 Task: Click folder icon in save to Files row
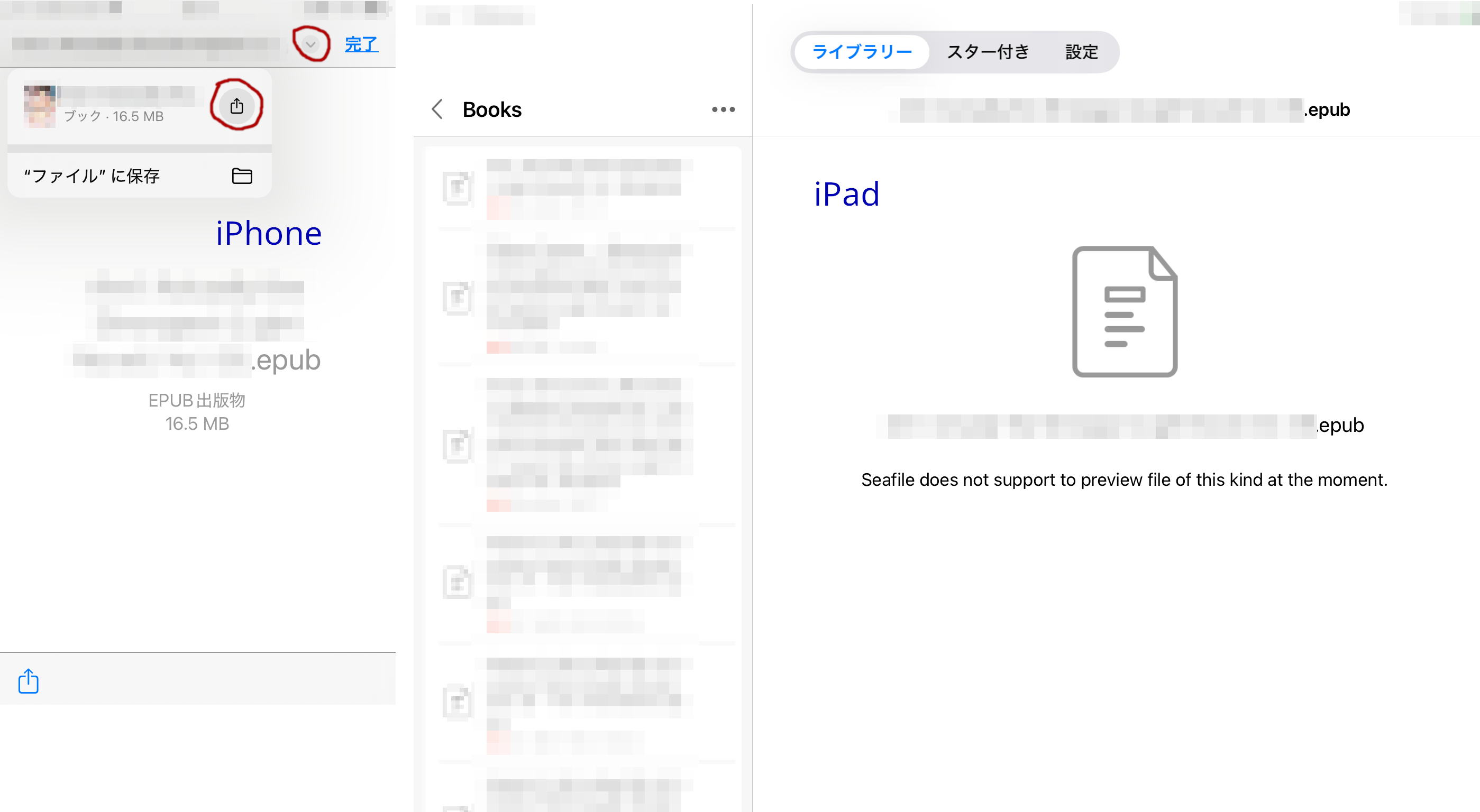pos(242,176)
